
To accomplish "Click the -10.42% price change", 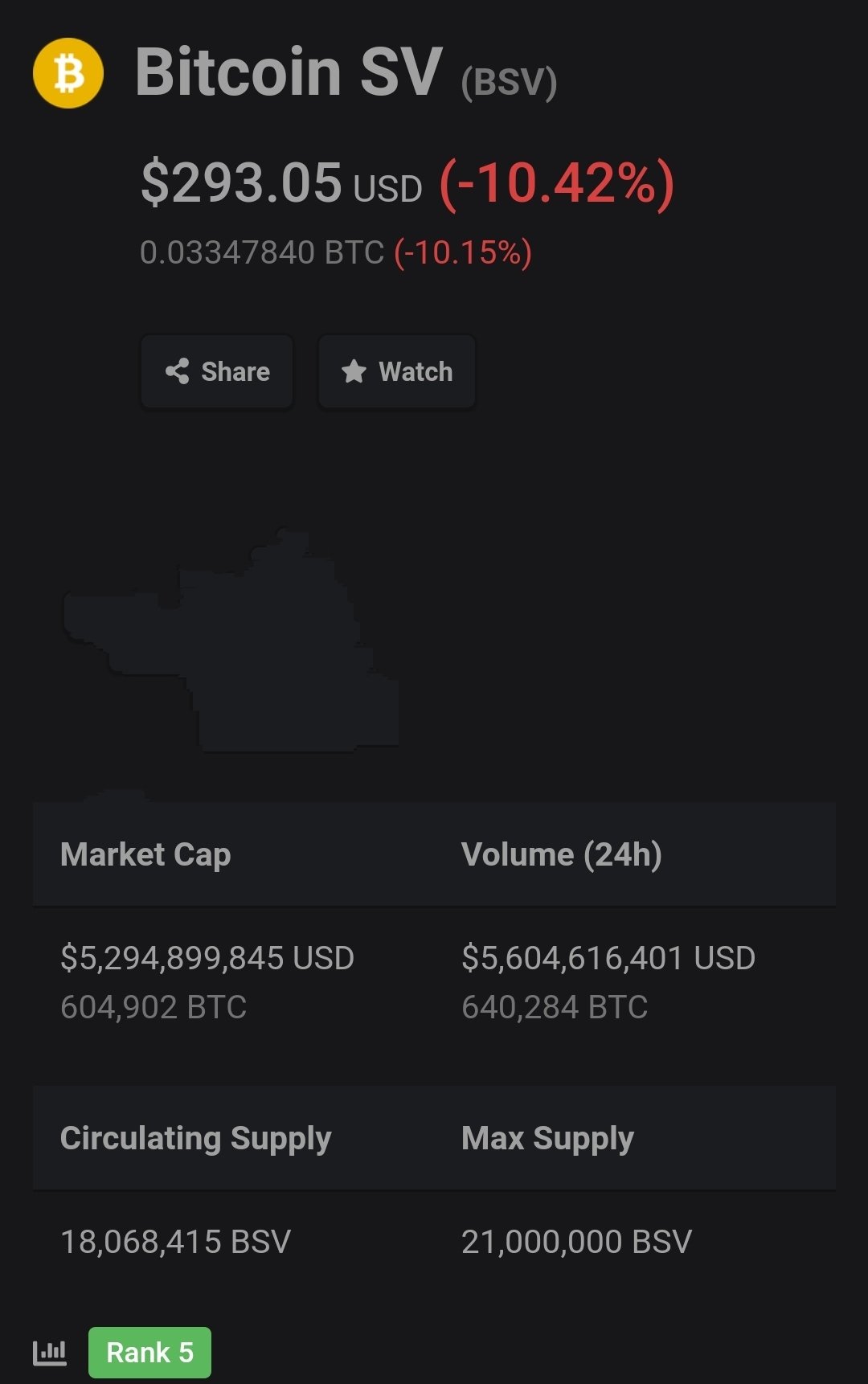I will 557,184.
